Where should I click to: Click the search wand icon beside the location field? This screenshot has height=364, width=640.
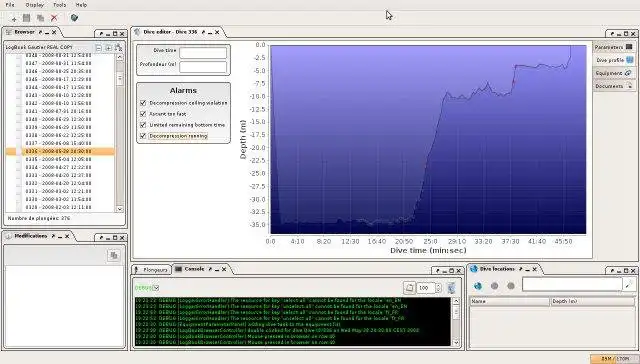[629, 284]
